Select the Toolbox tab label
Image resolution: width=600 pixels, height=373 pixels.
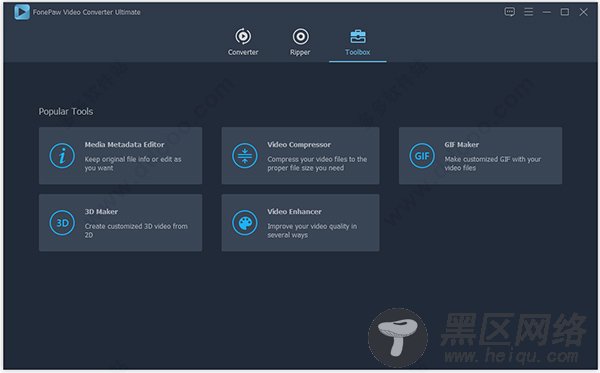(358, 52)
